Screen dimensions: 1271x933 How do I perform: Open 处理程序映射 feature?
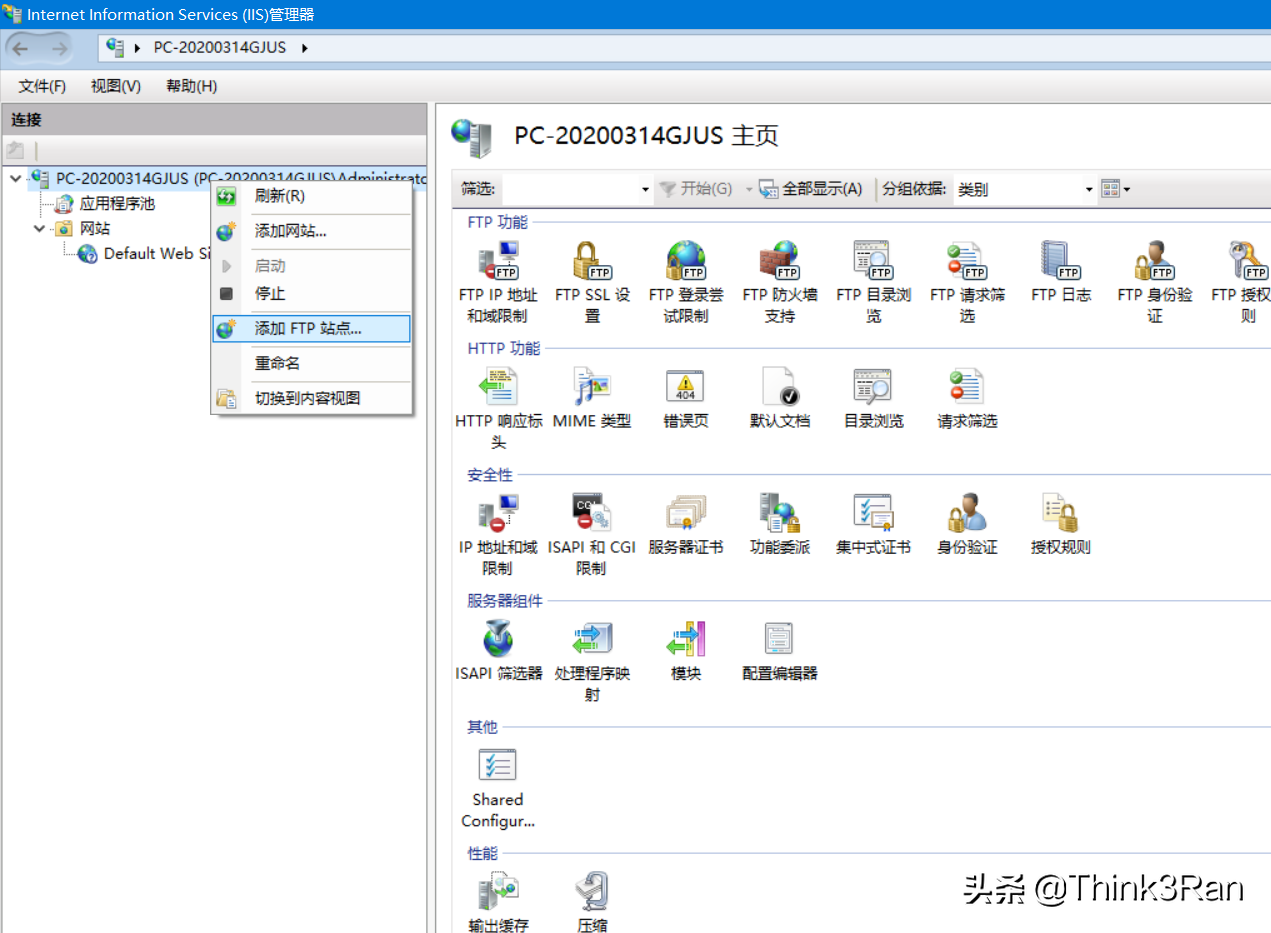(592, 661)
